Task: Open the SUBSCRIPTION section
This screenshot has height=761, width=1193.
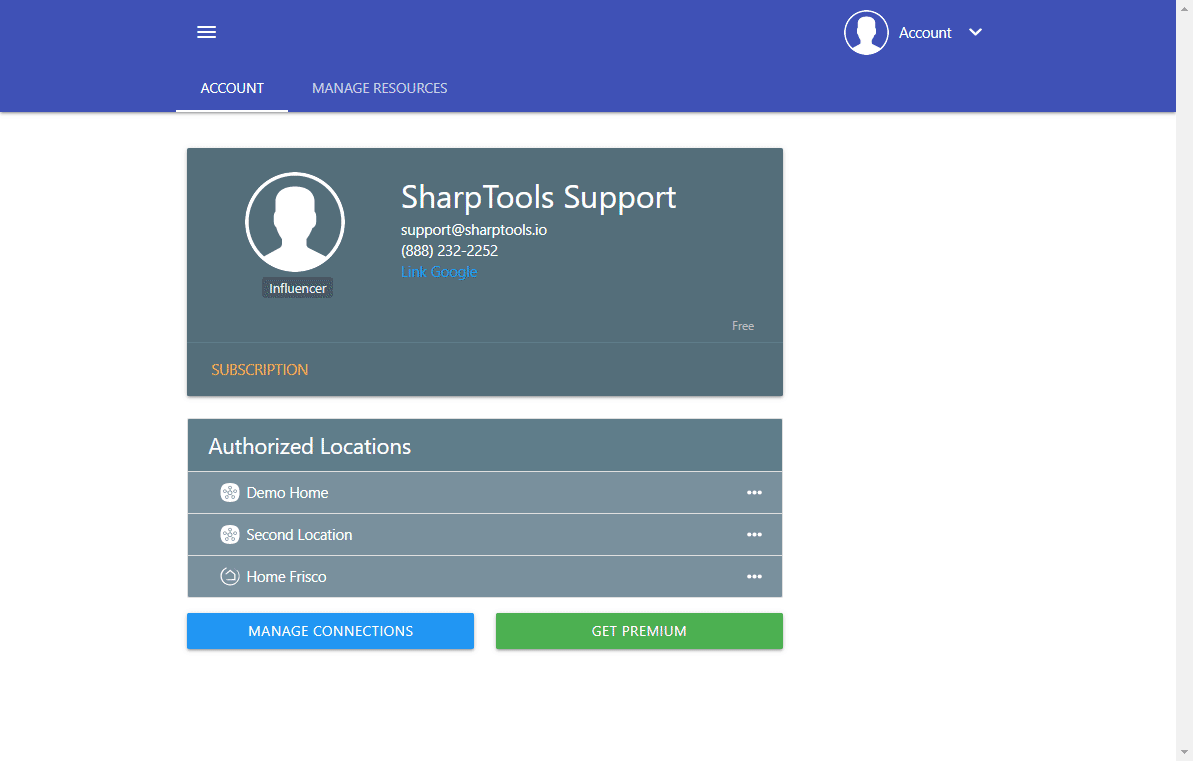Action: point(259,370)
